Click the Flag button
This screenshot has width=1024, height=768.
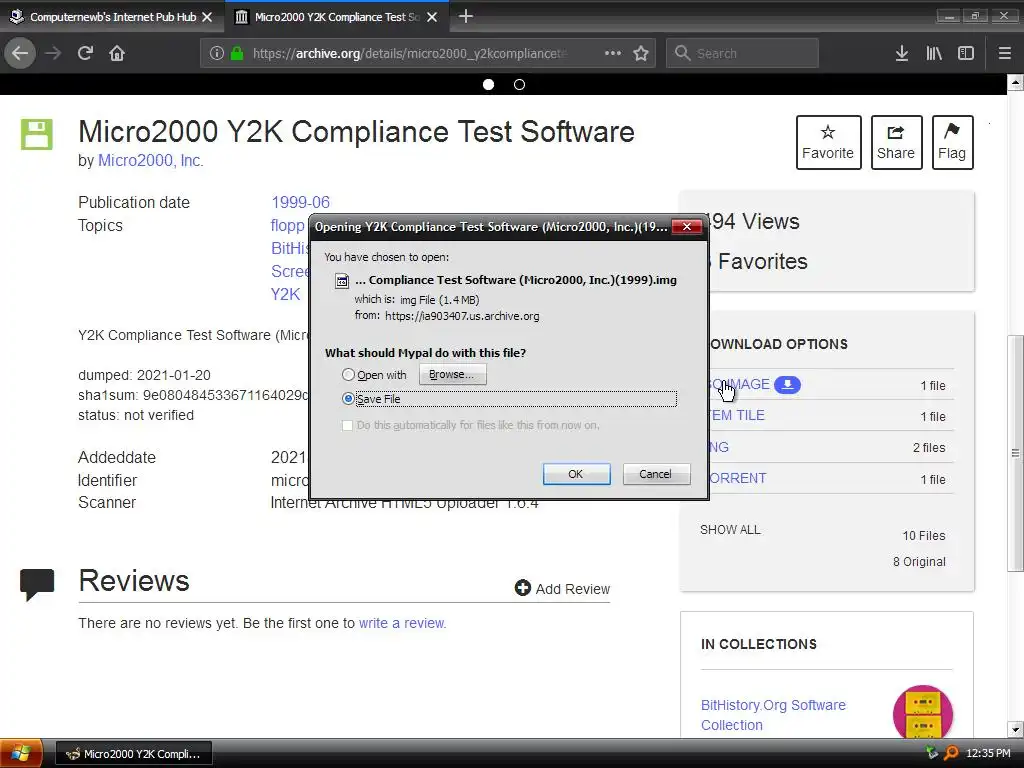click(953, 142)
